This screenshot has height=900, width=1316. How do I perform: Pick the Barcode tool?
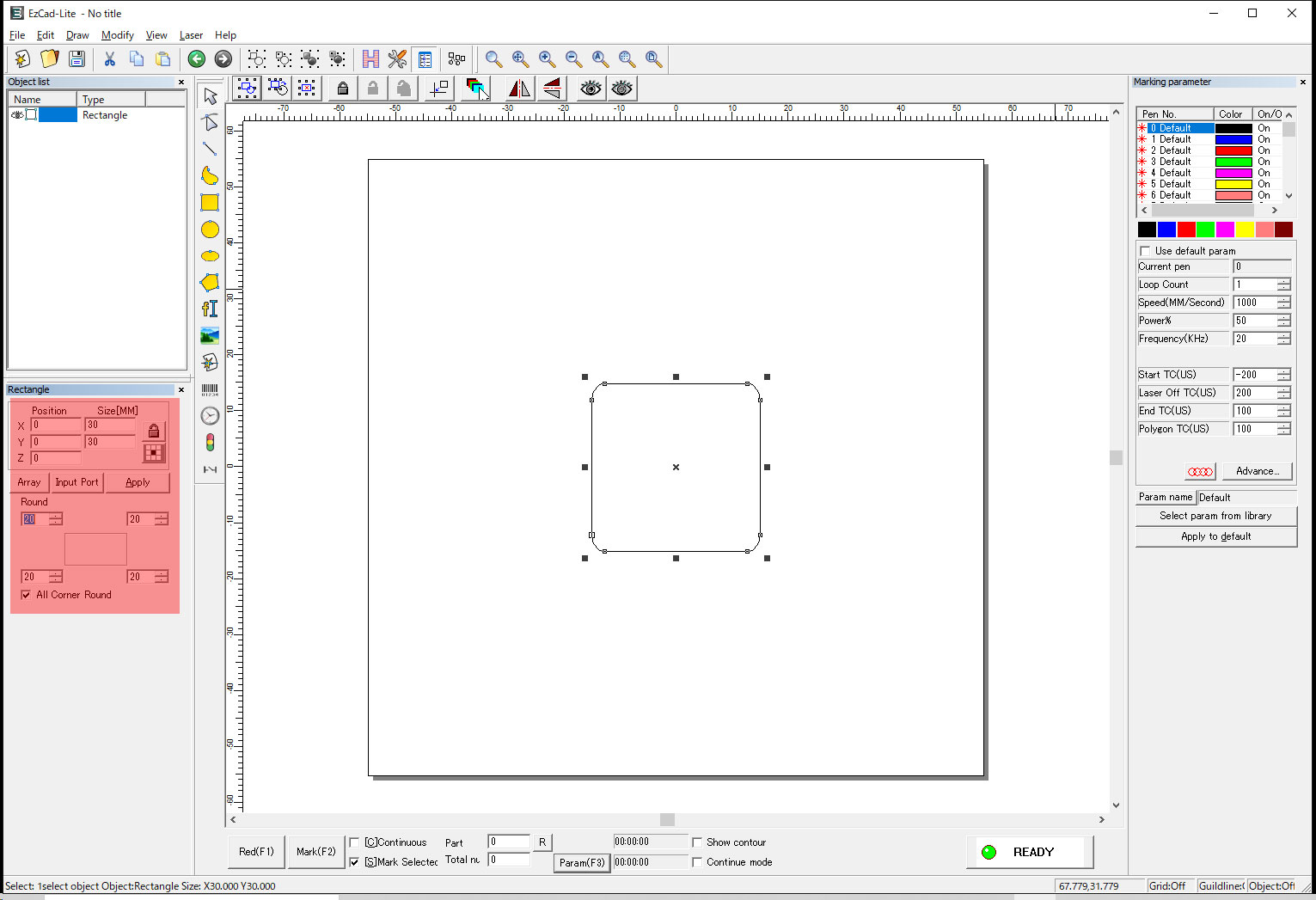coord(210,389)
